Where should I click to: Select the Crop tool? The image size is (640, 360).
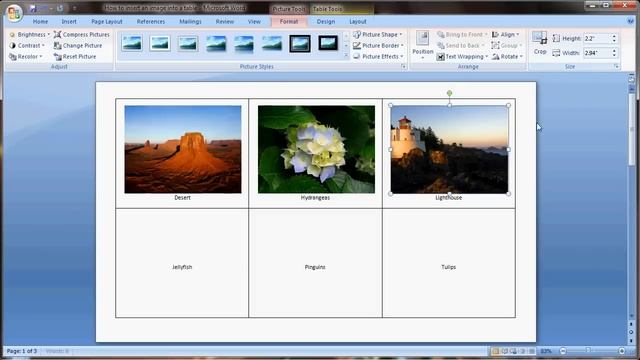click(x=540, y=44)
